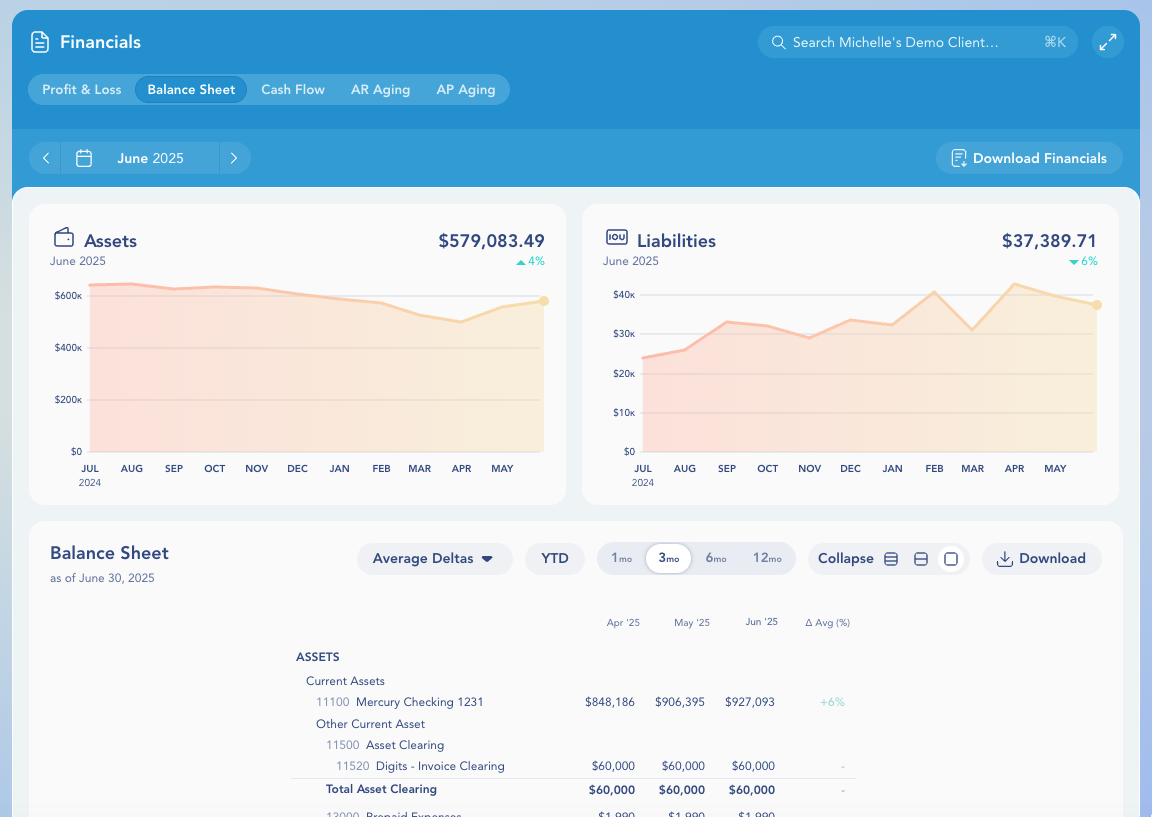Click the expand fullscreen arrows icon
This screenshot has height=817, width=1152.
click(1107, 42)
